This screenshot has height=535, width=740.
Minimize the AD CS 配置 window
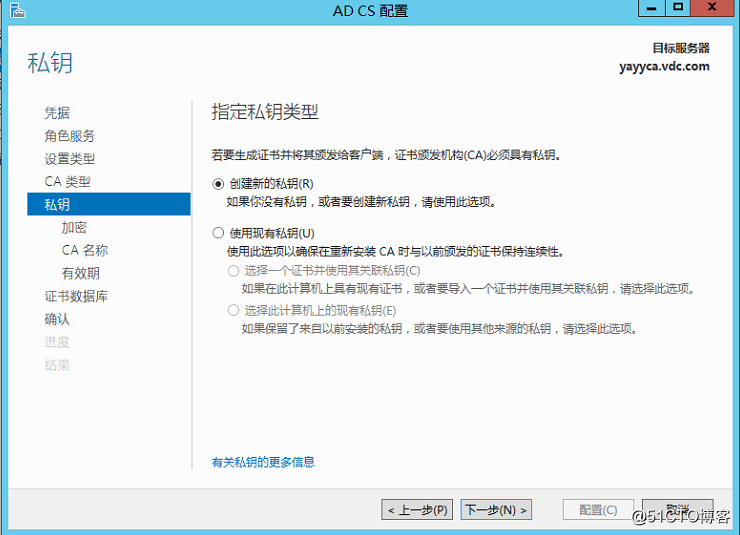pyautogui.click(x=652, y=8)
